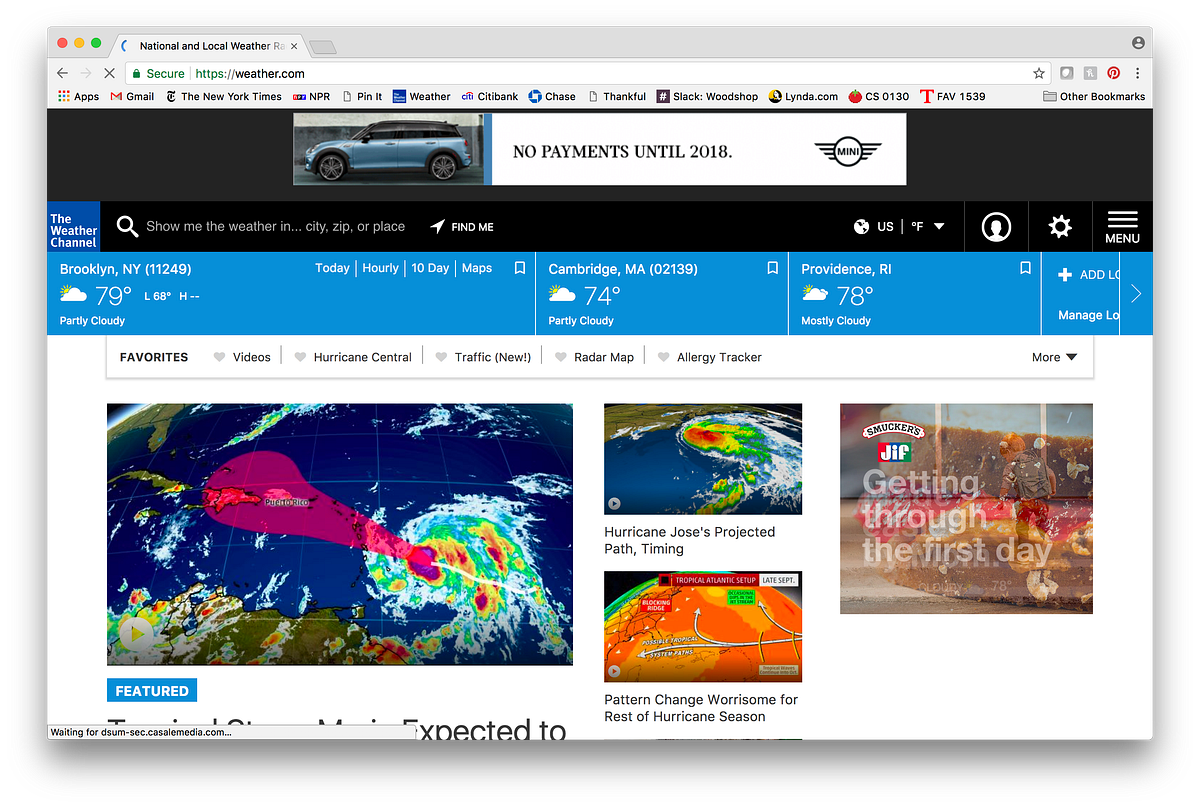Open the settings gear icon
Viewport: 1200px width, 807px height.
[1059, 226]
